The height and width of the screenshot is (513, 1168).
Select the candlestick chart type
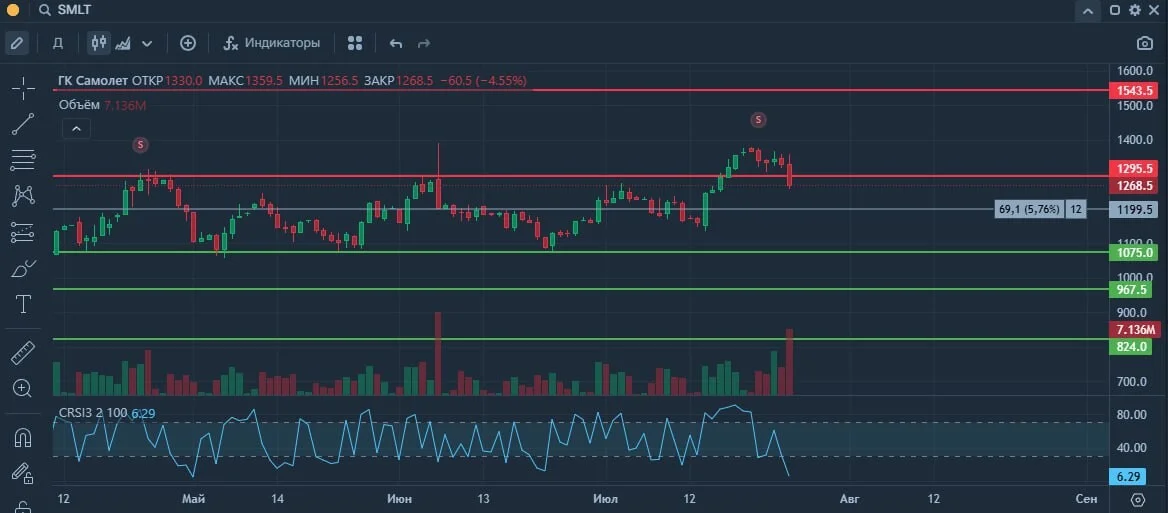click(x=98, y=43)
